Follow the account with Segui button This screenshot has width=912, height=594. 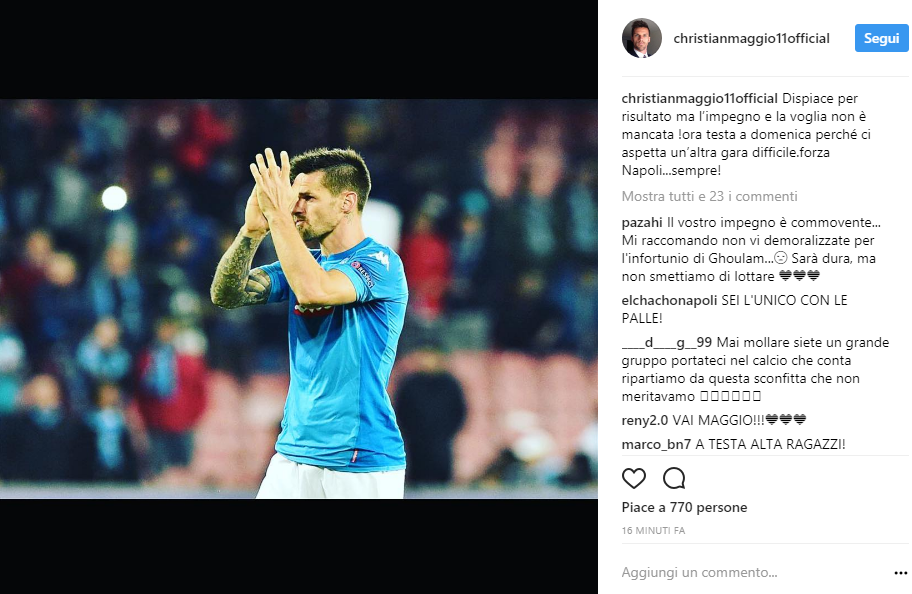pos(881,38)
